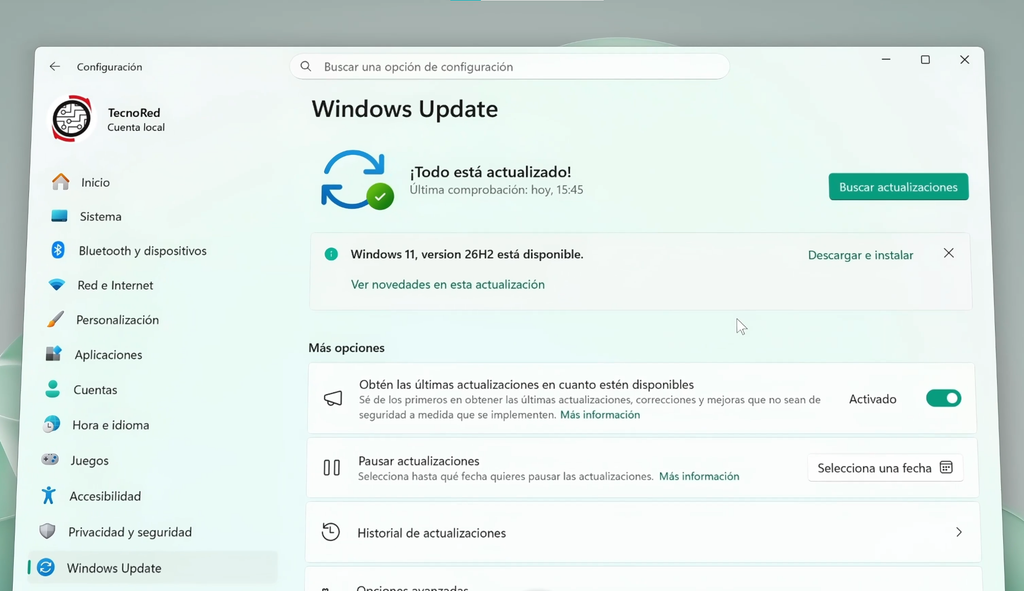Click the Wi-Fi icon for Red e Internet

pyautogui.click(x=57, y=285)
